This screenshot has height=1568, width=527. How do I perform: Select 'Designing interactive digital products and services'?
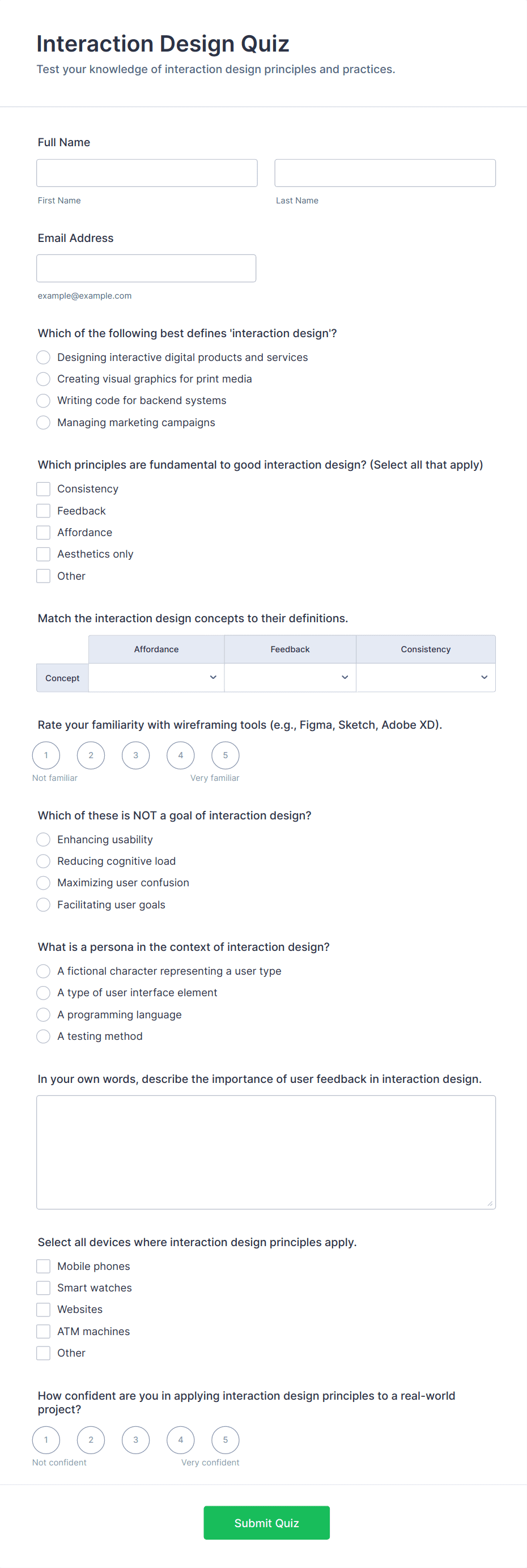click(x=43, y=358)
